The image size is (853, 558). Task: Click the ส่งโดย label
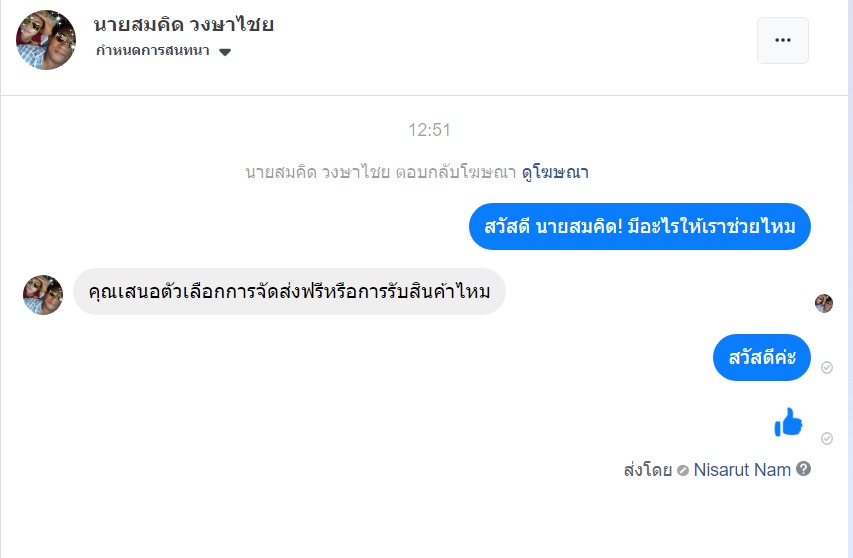pos(647,469)
